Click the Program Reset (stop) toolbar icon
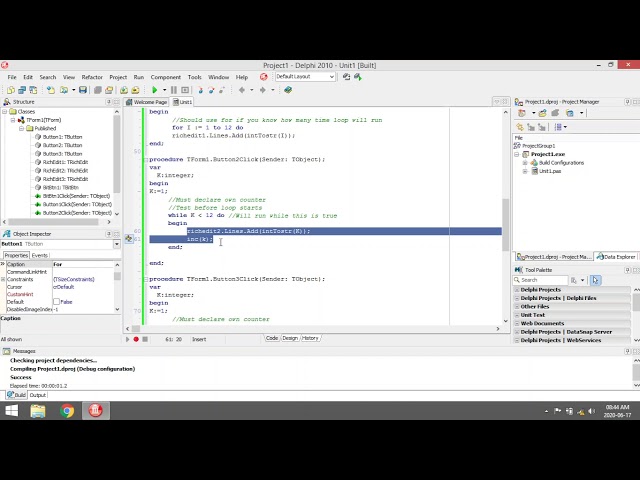 (x=185, y=90)
